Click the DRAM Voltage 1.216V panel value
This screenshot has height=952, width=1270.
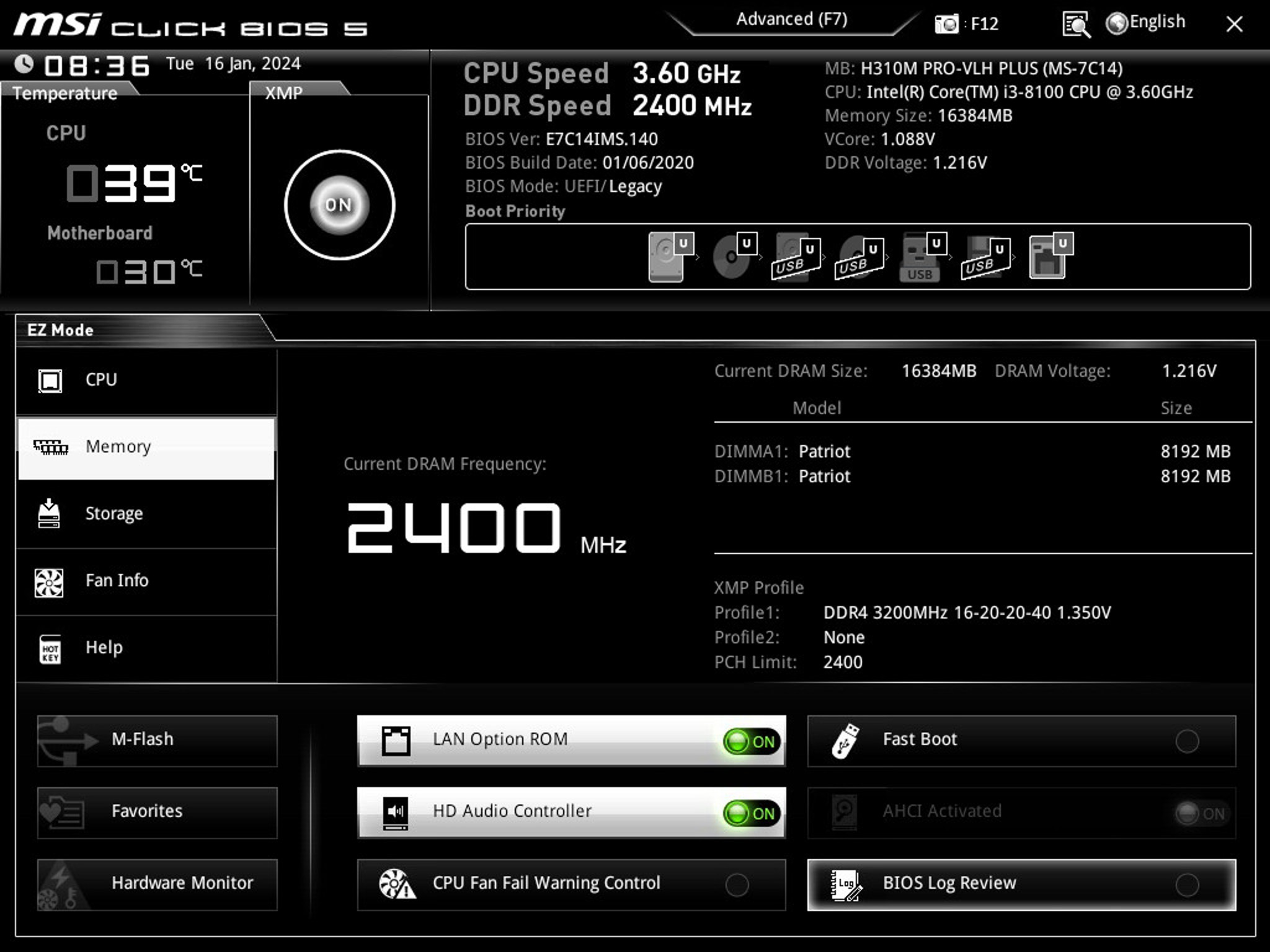1189,371
